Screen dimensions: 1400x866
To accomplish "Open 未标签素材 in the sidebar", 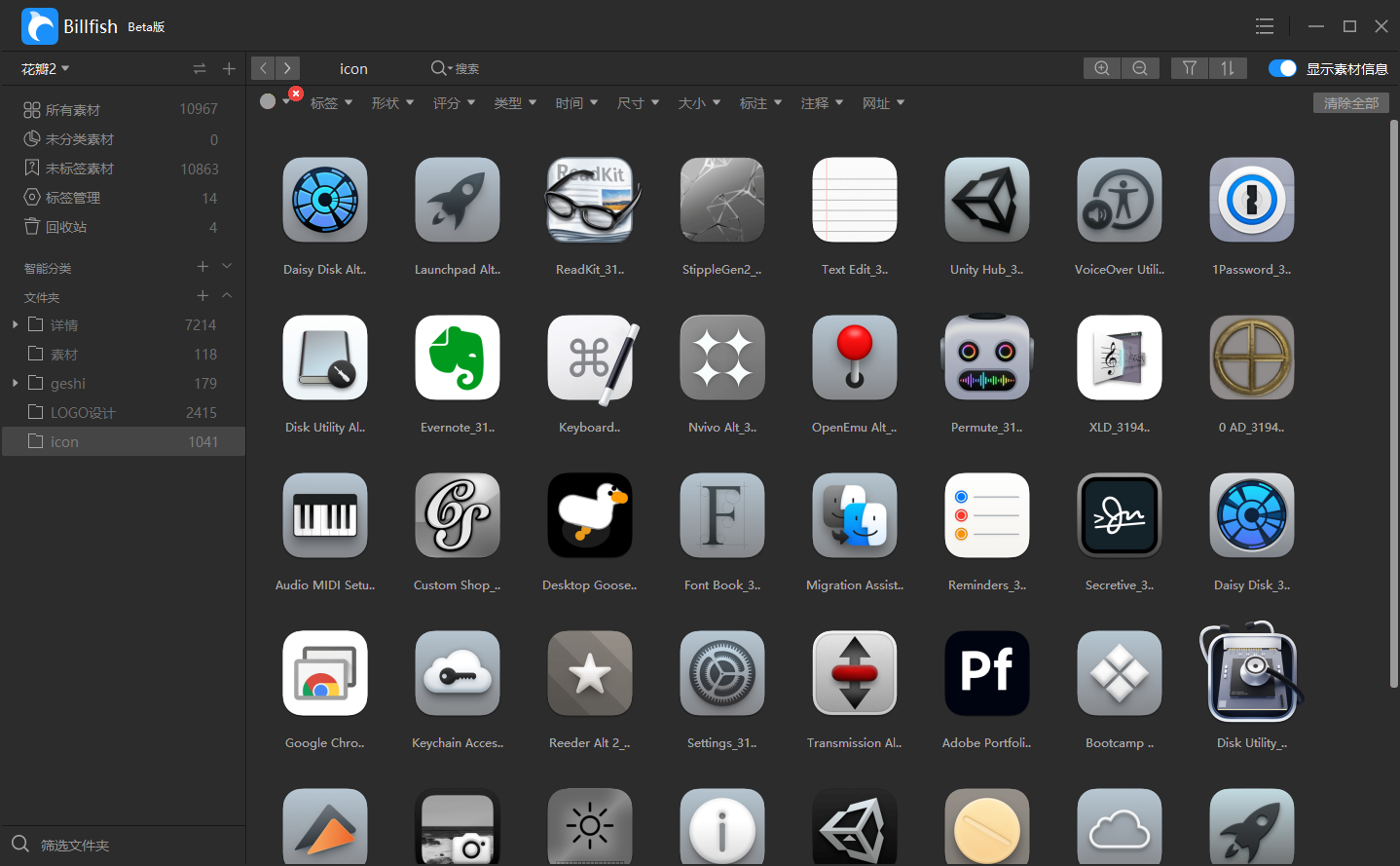I will [x=123, y=169].
